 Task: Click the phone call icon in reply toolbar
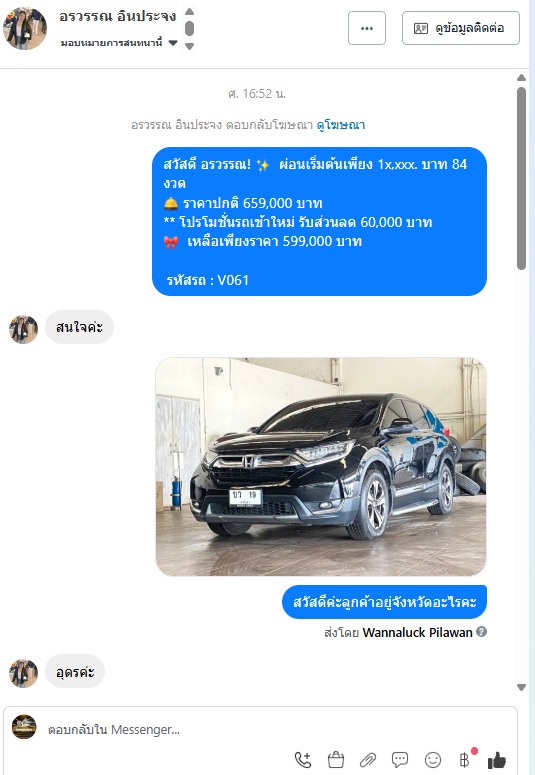(x=303, y=760)
